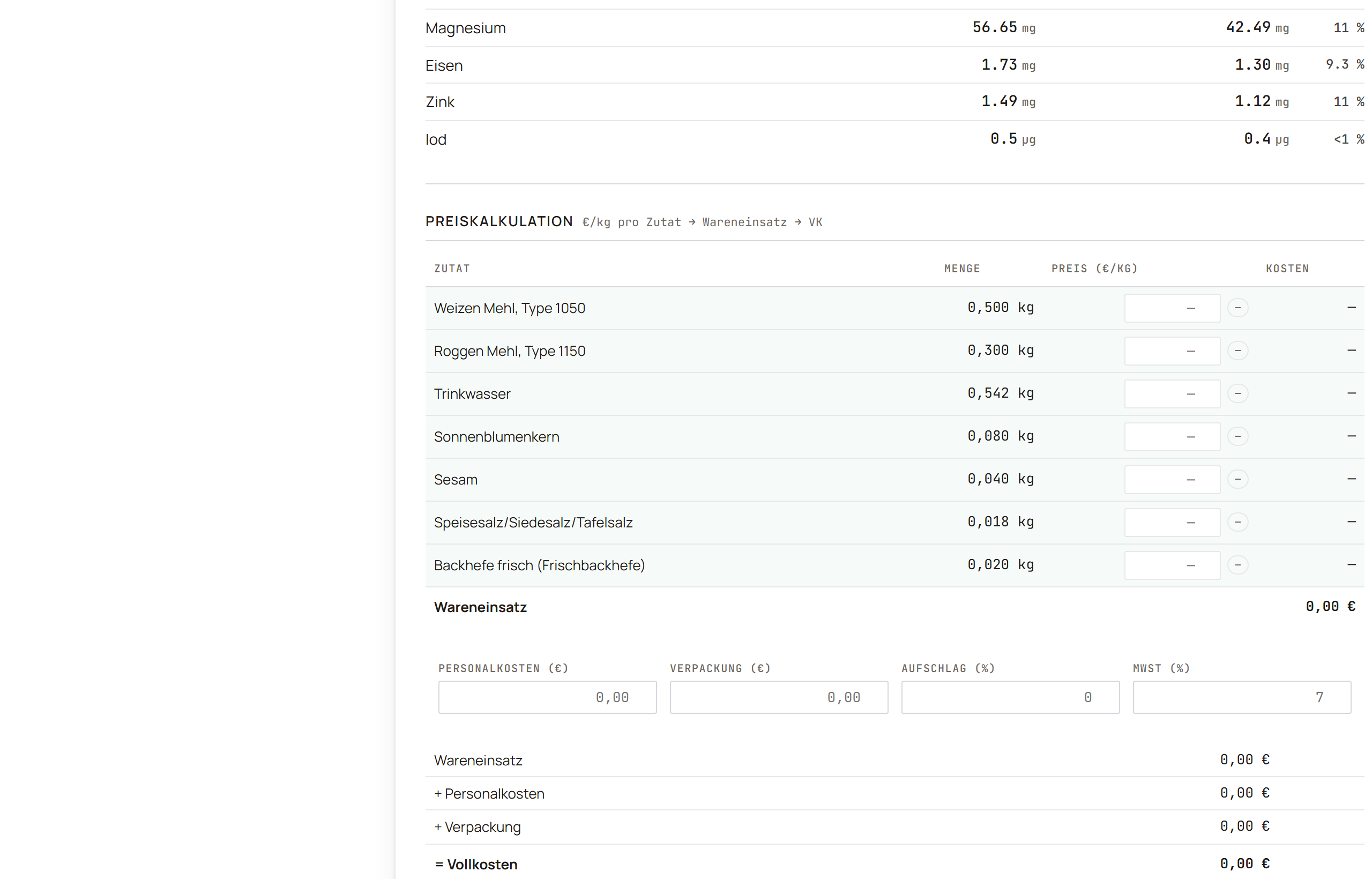
Task: Click the Magnesium nutrient row label
Action: pos(465,28)
